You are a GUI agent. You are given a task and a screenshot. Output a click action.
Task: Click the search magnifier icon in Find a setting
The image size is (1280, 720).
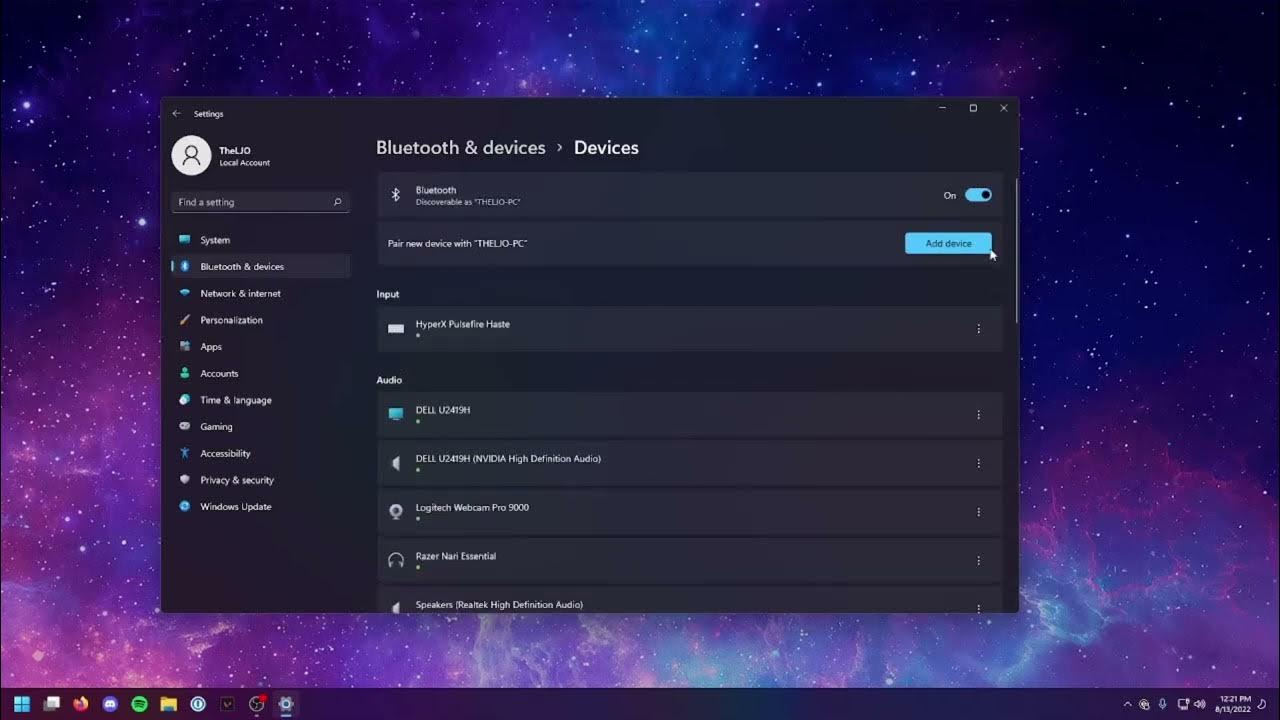click(338, 202)
